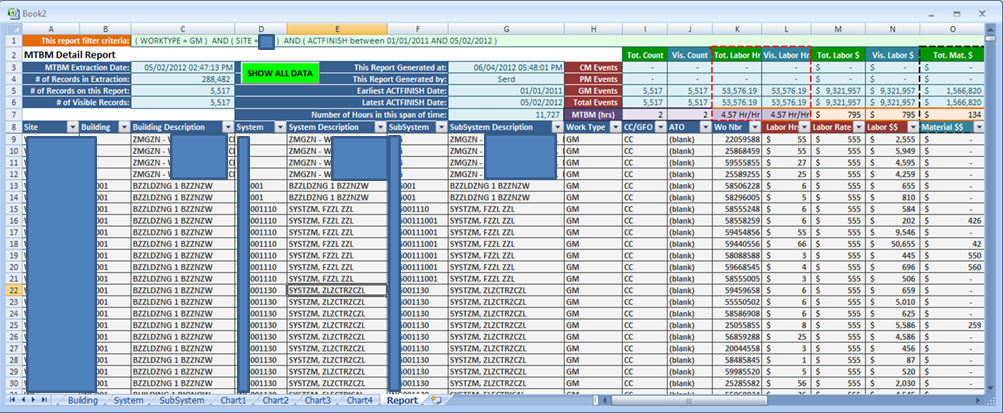Click the extraction date 05/02/2012 02:47:13 PM cell
Image resolution: width=1003 pixels, height=413 pixels.
[182, 67]
